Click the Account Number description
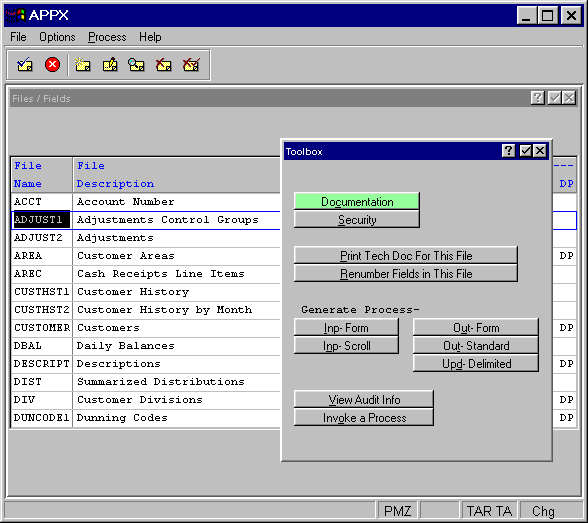The image size is (588, 523). point(126,202)
